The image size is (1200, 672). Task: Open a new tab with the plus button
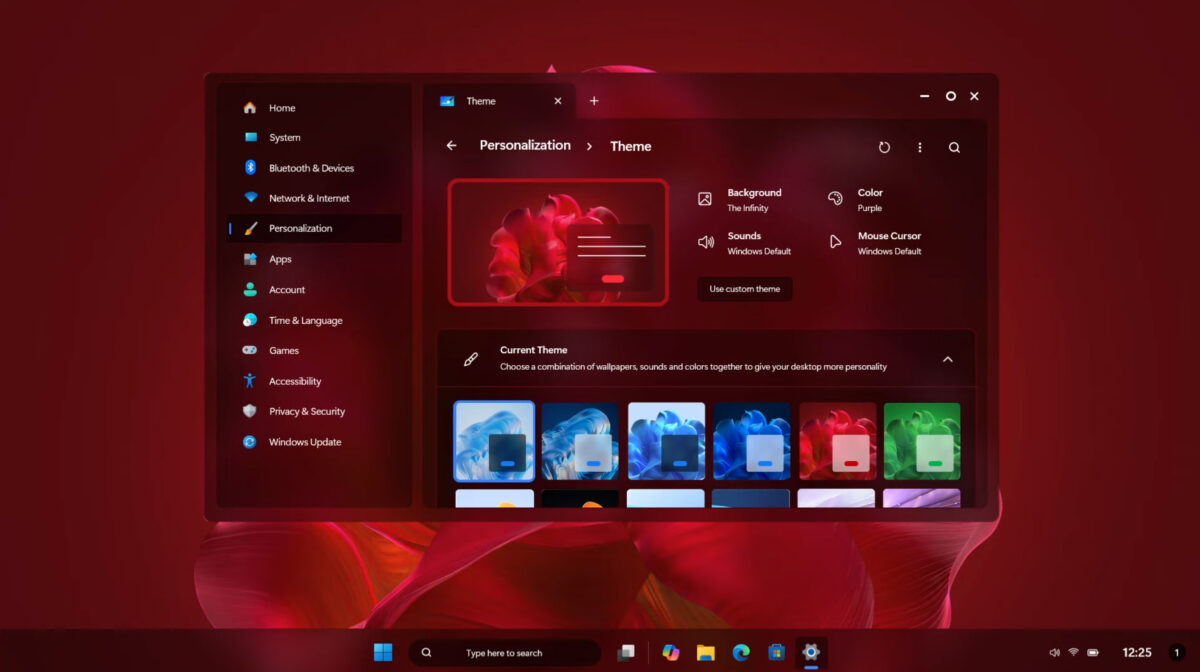coord(594,100)
